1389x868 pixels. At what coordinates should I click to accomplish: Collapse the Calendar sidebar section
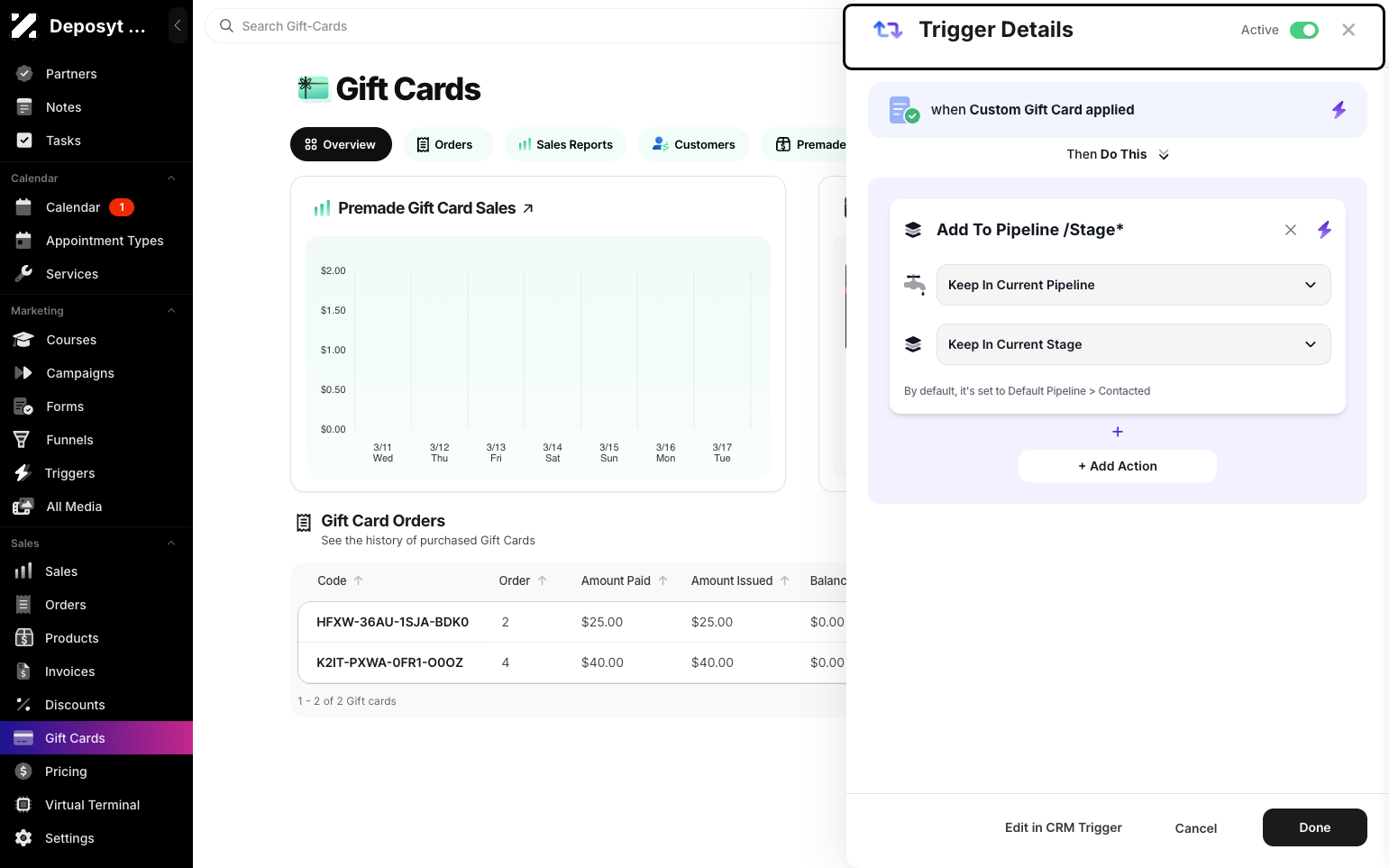point(171,178)
